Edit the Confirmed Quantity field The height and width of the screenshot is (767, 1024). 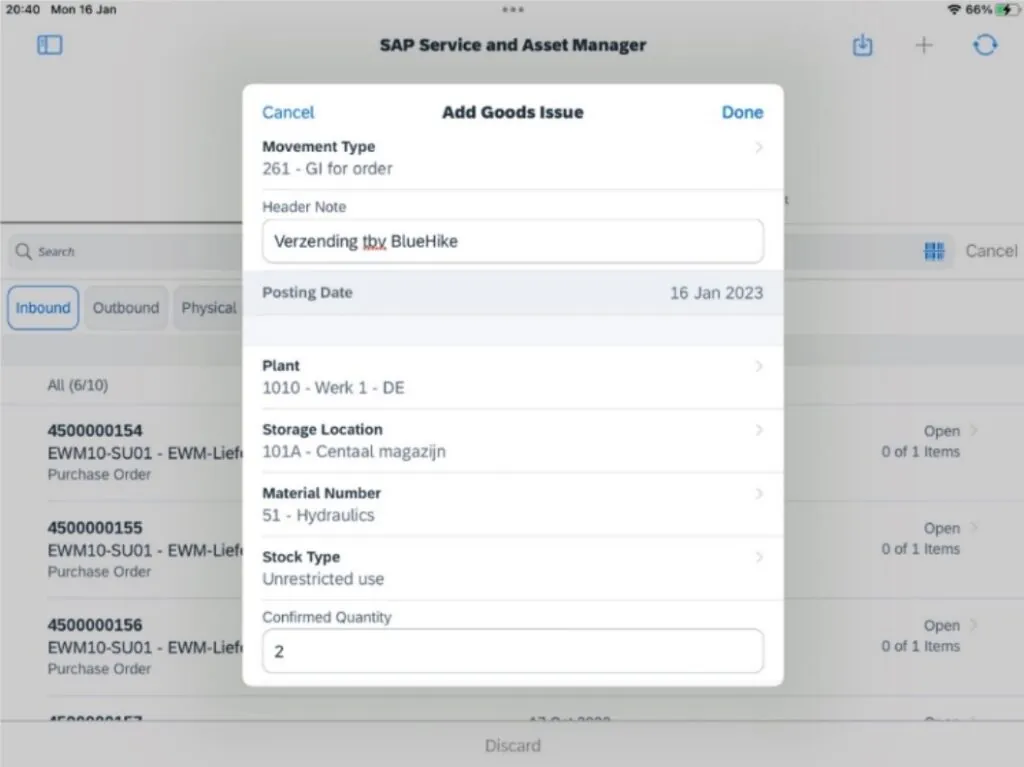pyautogui.click(x=513, y=651)
